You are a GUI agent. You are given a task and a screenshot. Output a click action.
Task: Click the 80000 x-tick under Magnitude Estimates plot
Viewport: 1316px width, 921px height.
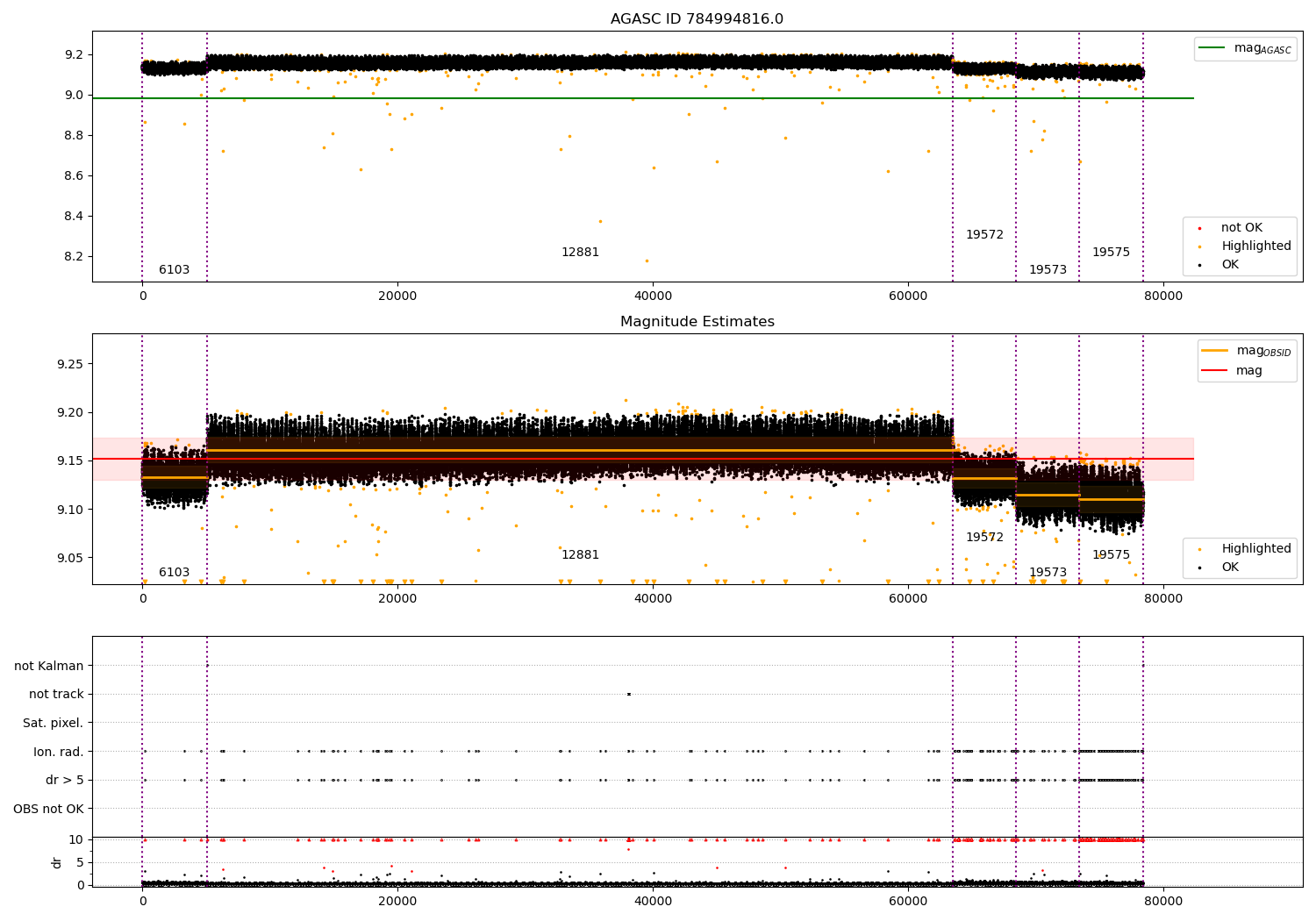(x=1163, y=599)
